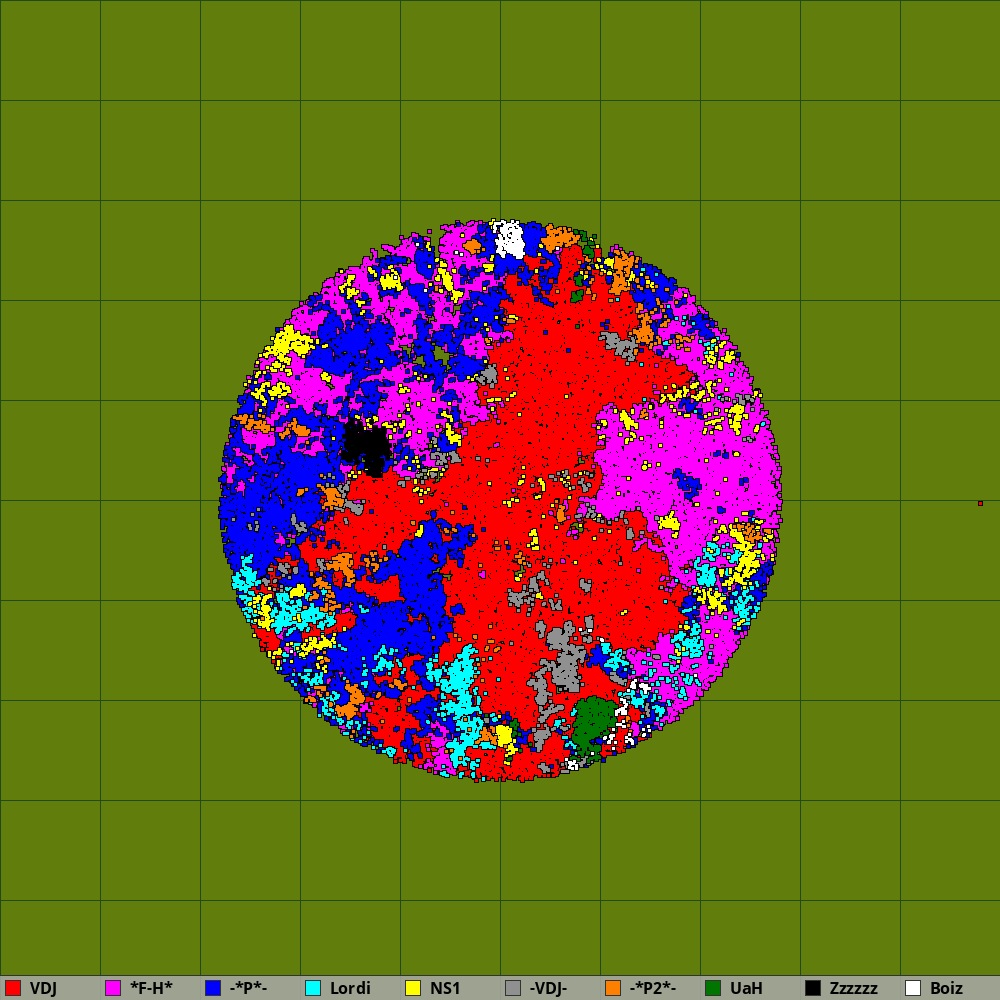Select the -VDJ- legend label

coord(548,989)
